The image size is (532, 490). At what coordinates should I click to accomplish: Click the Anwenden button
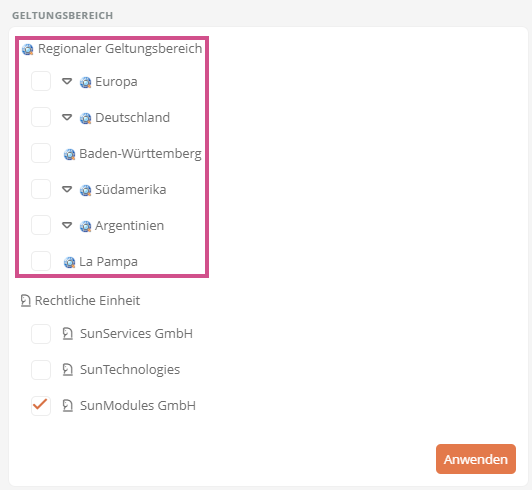point(476,459)
